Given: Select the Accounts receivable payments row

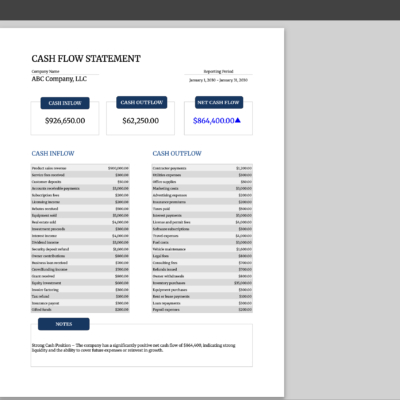Looking at the screenshot, I should (x=80, y=188).
